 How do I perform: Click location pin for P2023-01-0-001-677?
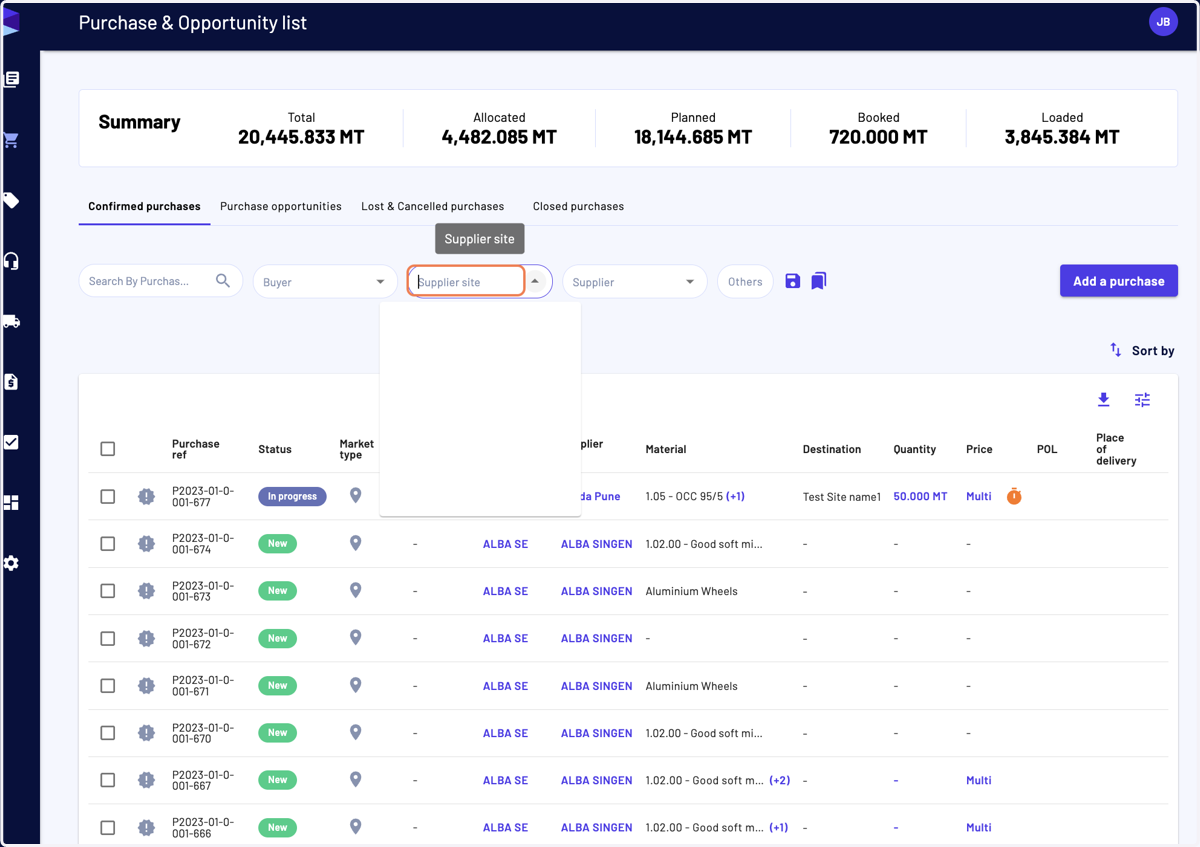pos(355,496)
